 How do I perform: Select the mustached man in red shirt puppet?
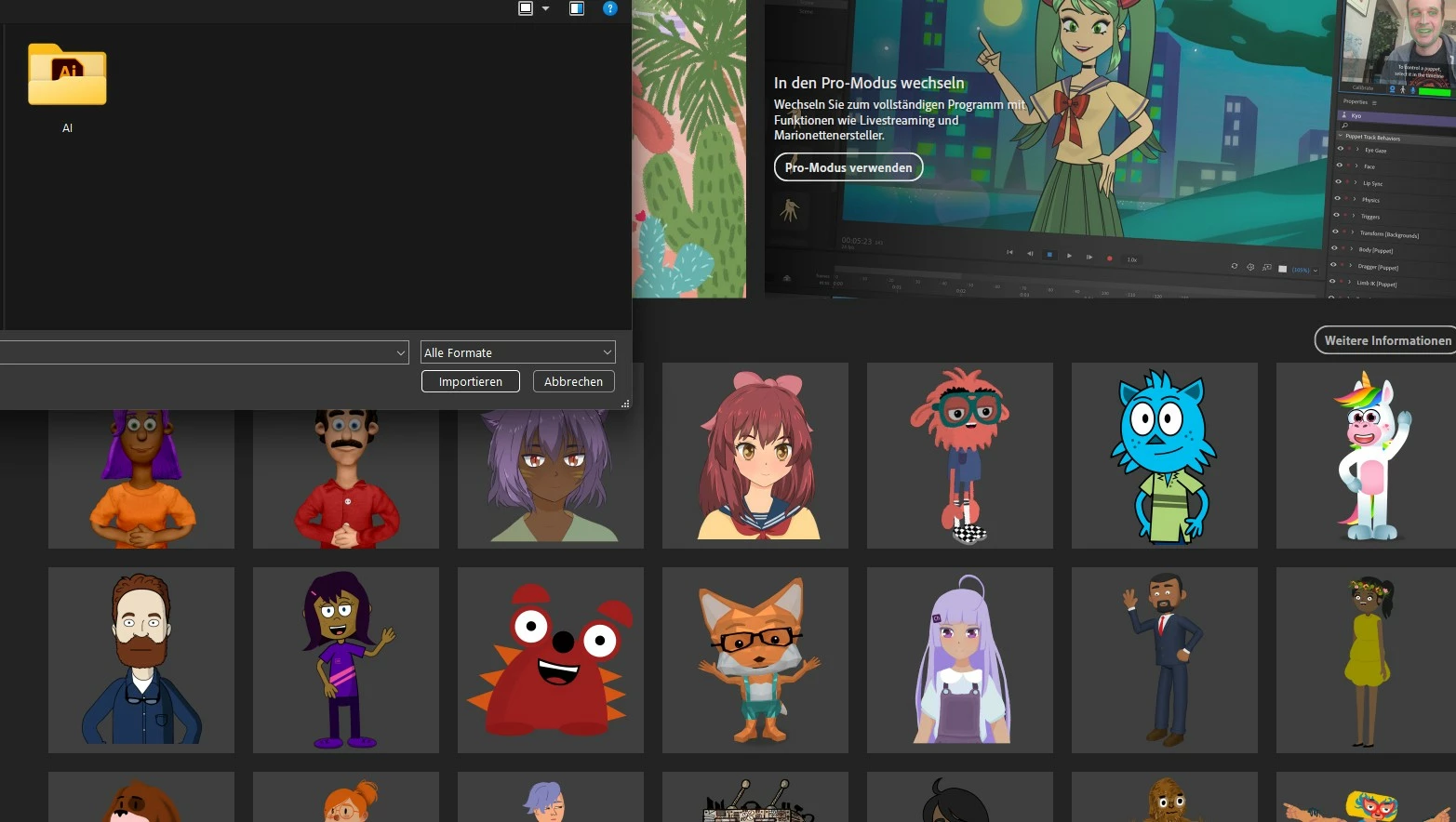coord(346,478)
